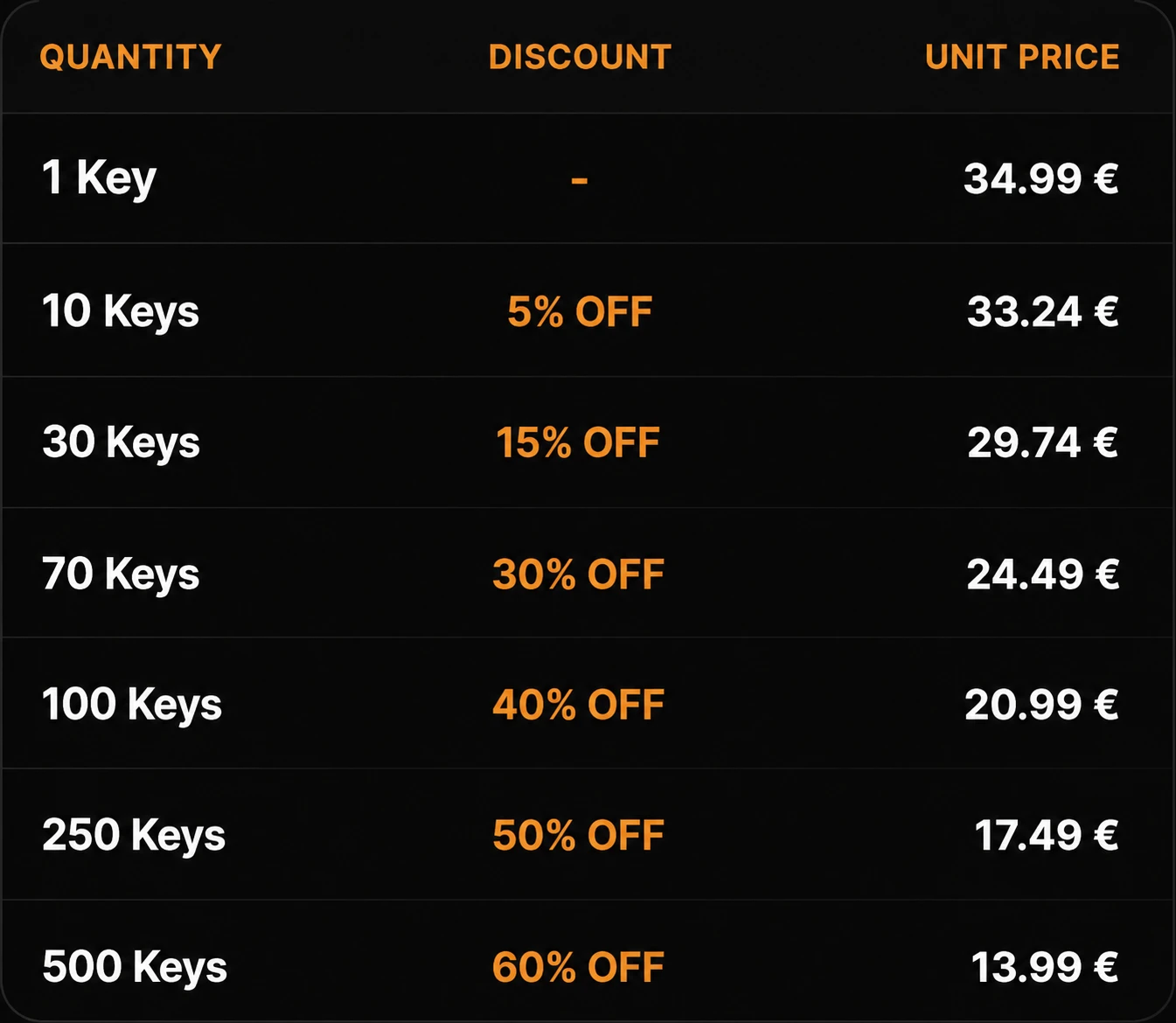Select the UNIT PRICE column header
The image size is (1176, 1023).
click(x=1022, y=57)
